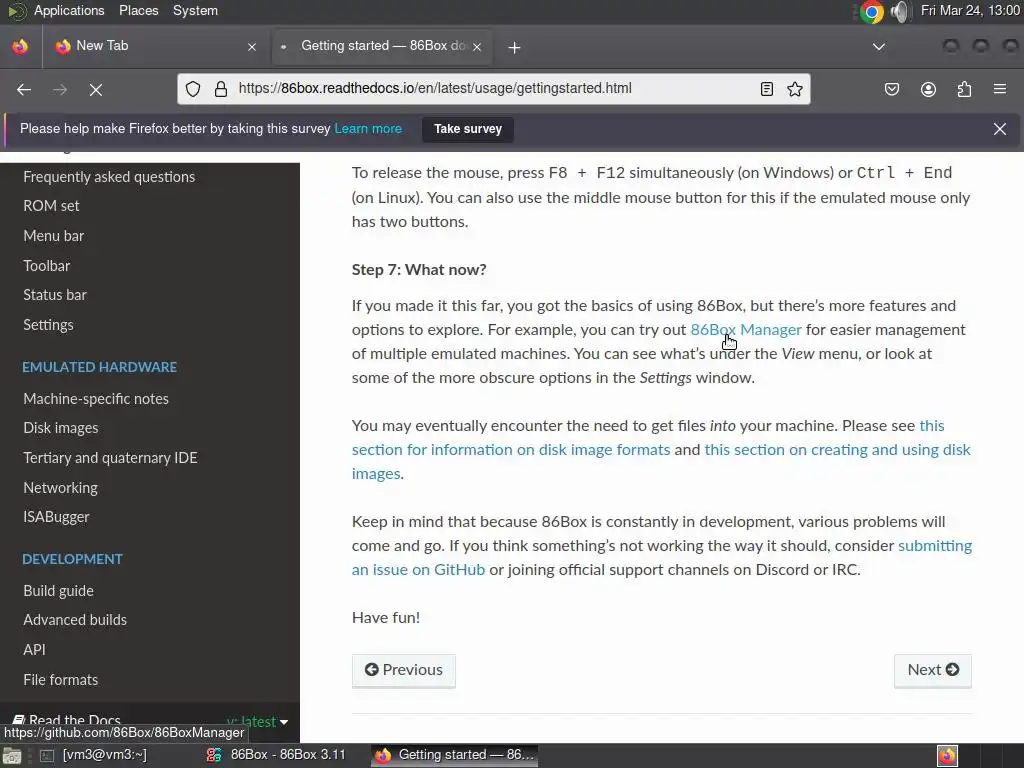The height and width of the screenshot is (768, 1024).
Task: Toggle reader view icon in address bar
Action: tap(767, 89)
